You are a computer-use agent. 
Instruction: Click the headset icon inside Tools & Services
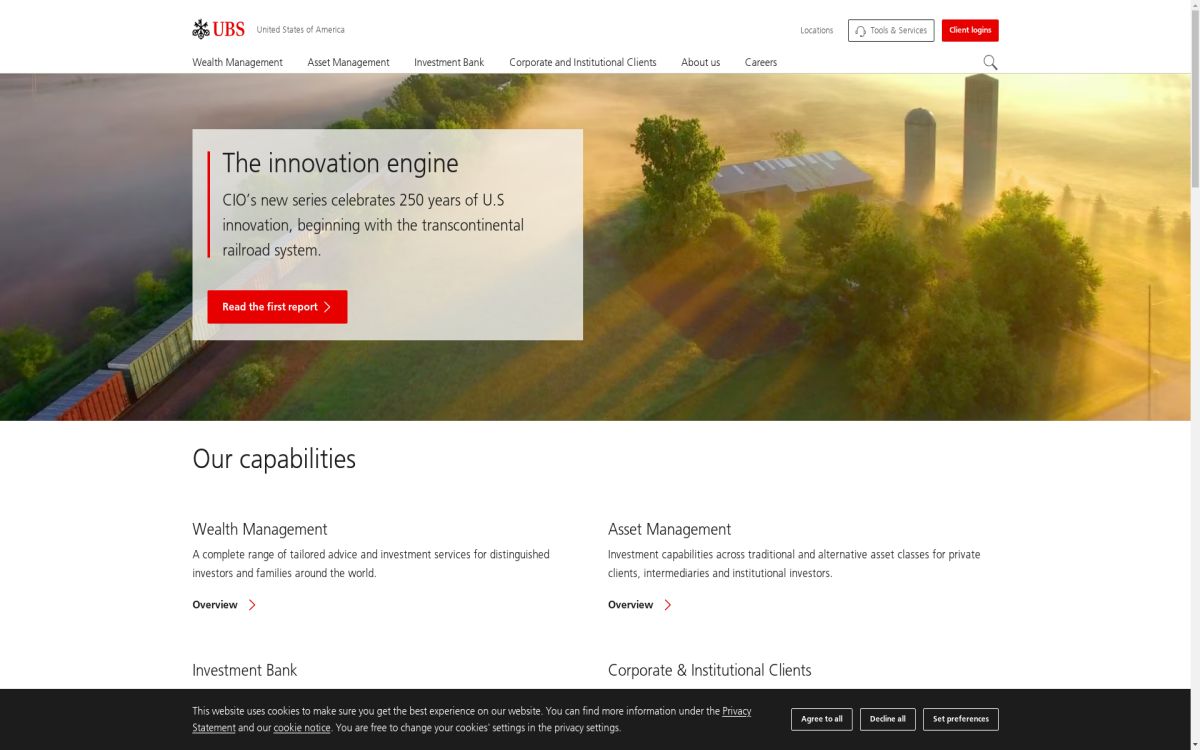pos(859,30)
